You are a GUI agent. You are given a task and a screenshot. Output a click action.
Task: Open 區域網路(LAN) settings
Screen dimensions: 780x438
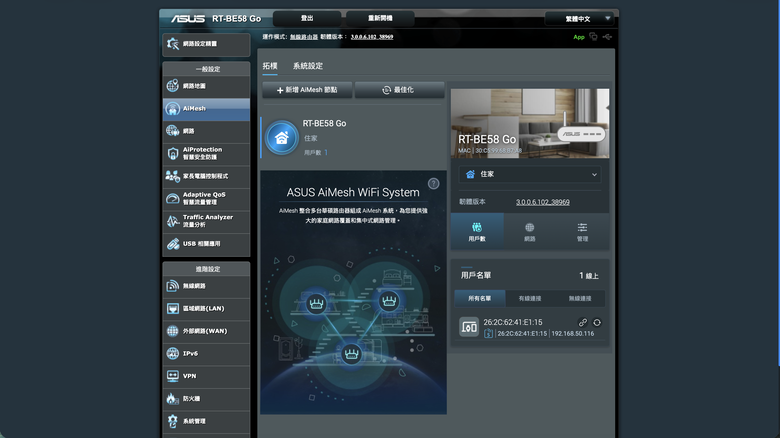click(x=206, y=309)
